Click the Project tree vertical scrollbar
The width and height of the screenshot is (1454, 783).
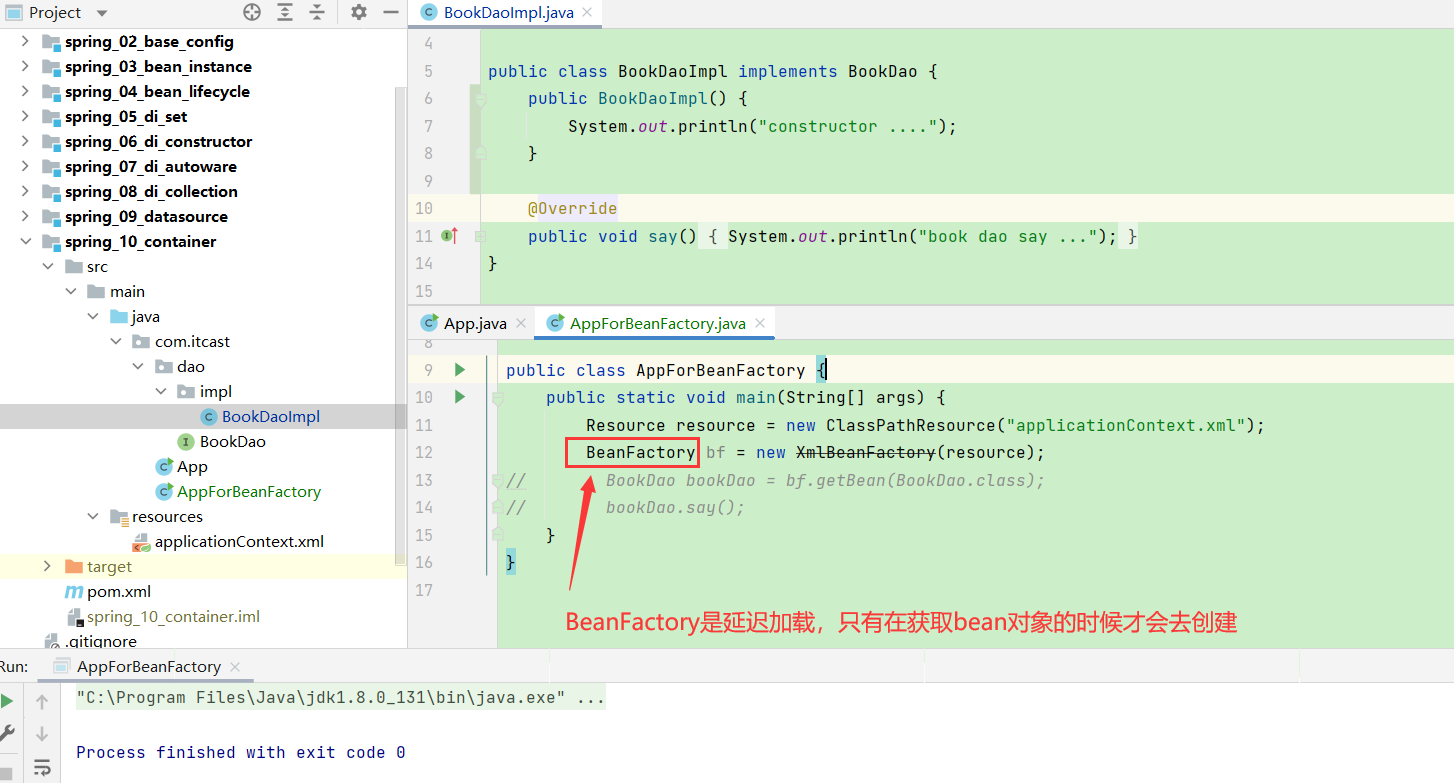click(x=402, y=327)
